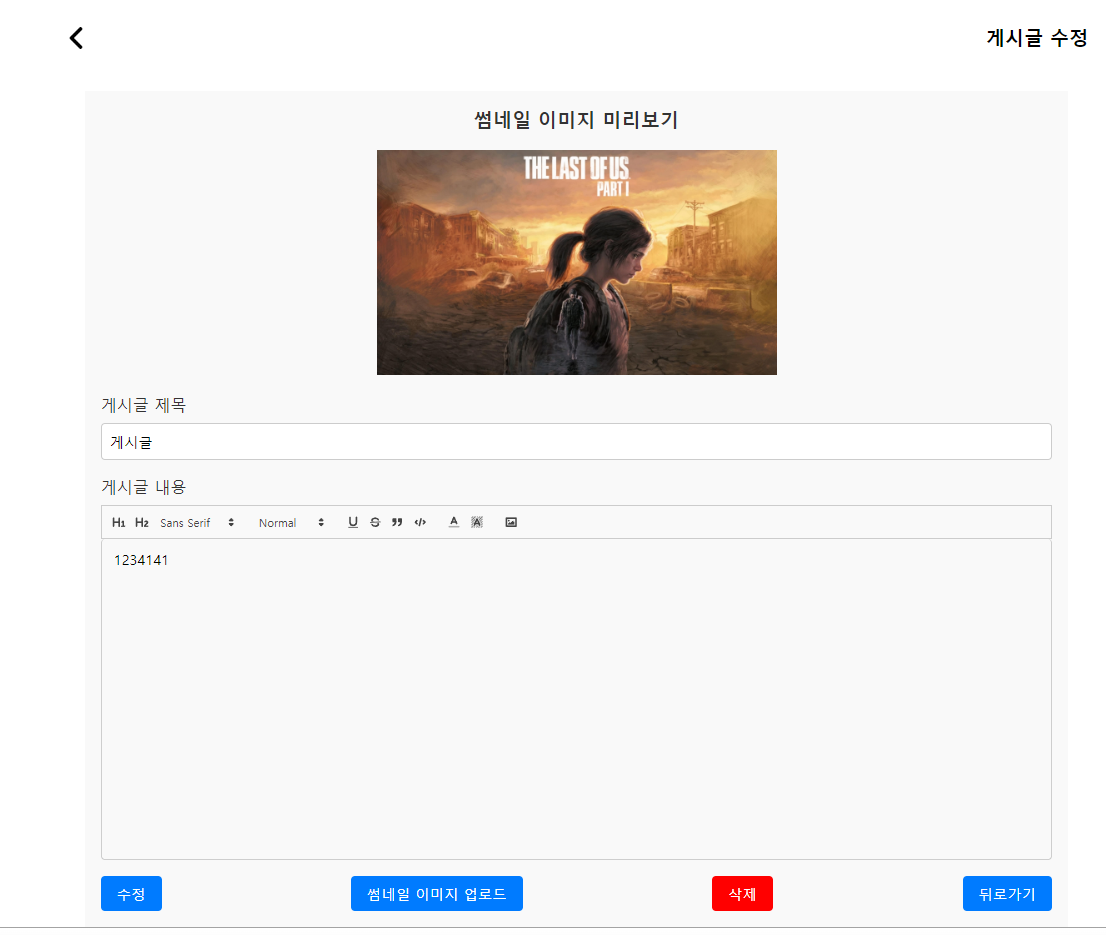Image resolution: width=1106 pixels, height=935 pixels.
Task: Insert a blockquote
Action: click(x=397, y=522)
